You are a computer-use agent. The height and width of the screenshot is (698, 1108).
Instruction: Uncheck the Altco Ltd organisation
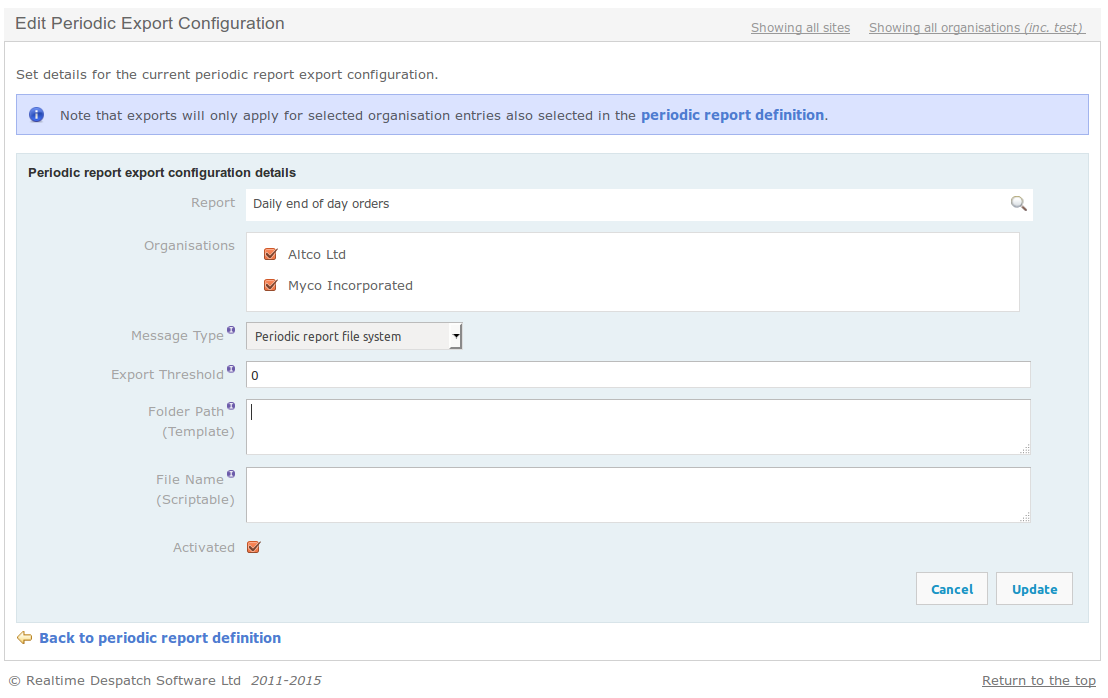click(270, 254)
